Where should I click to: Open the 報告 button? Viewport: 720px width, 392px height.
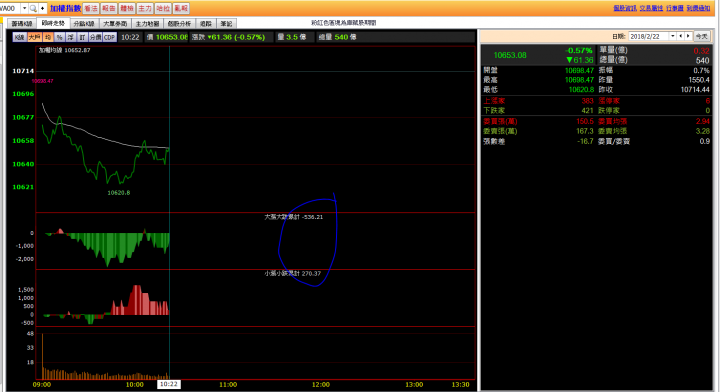[109, 8]
